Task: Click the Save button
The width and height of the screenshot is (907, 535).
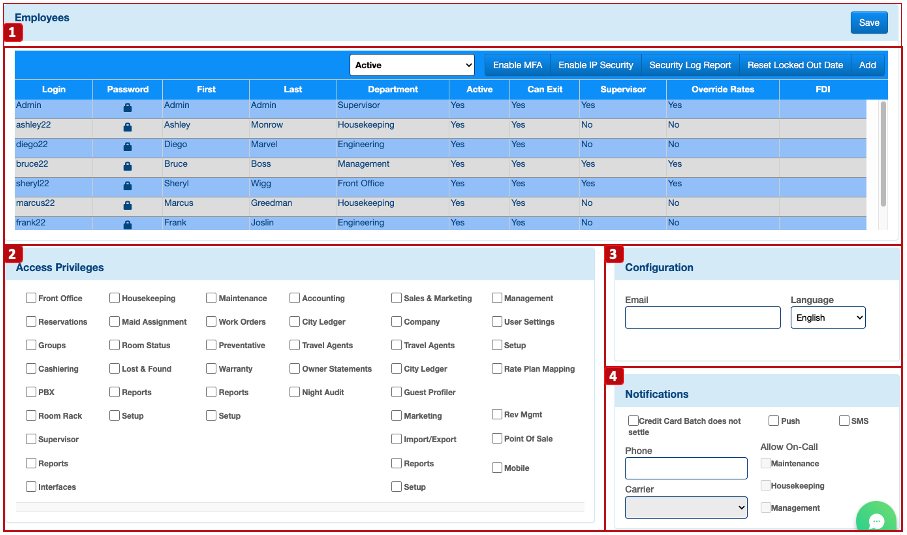Action: click(869, 23)
